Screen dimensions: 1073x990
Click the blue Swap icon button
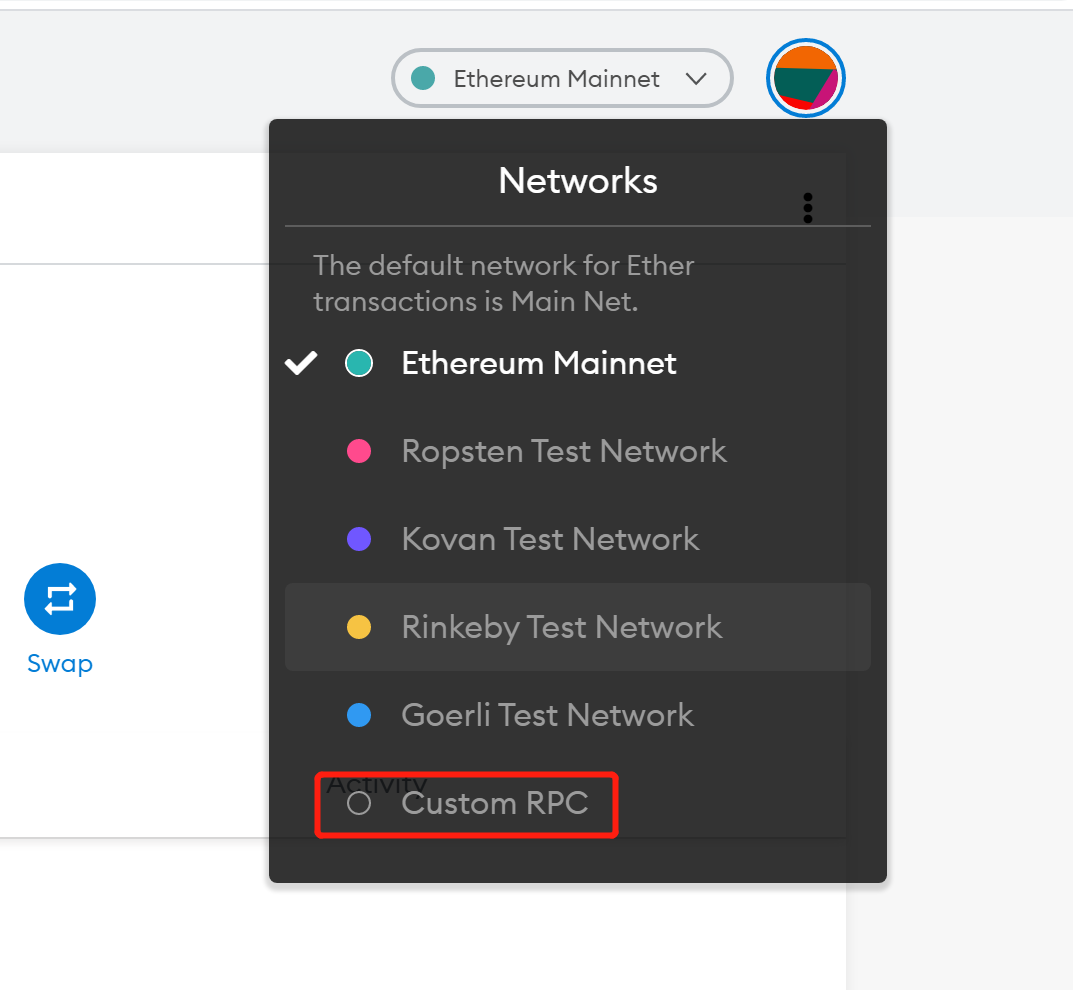[60, 599]
